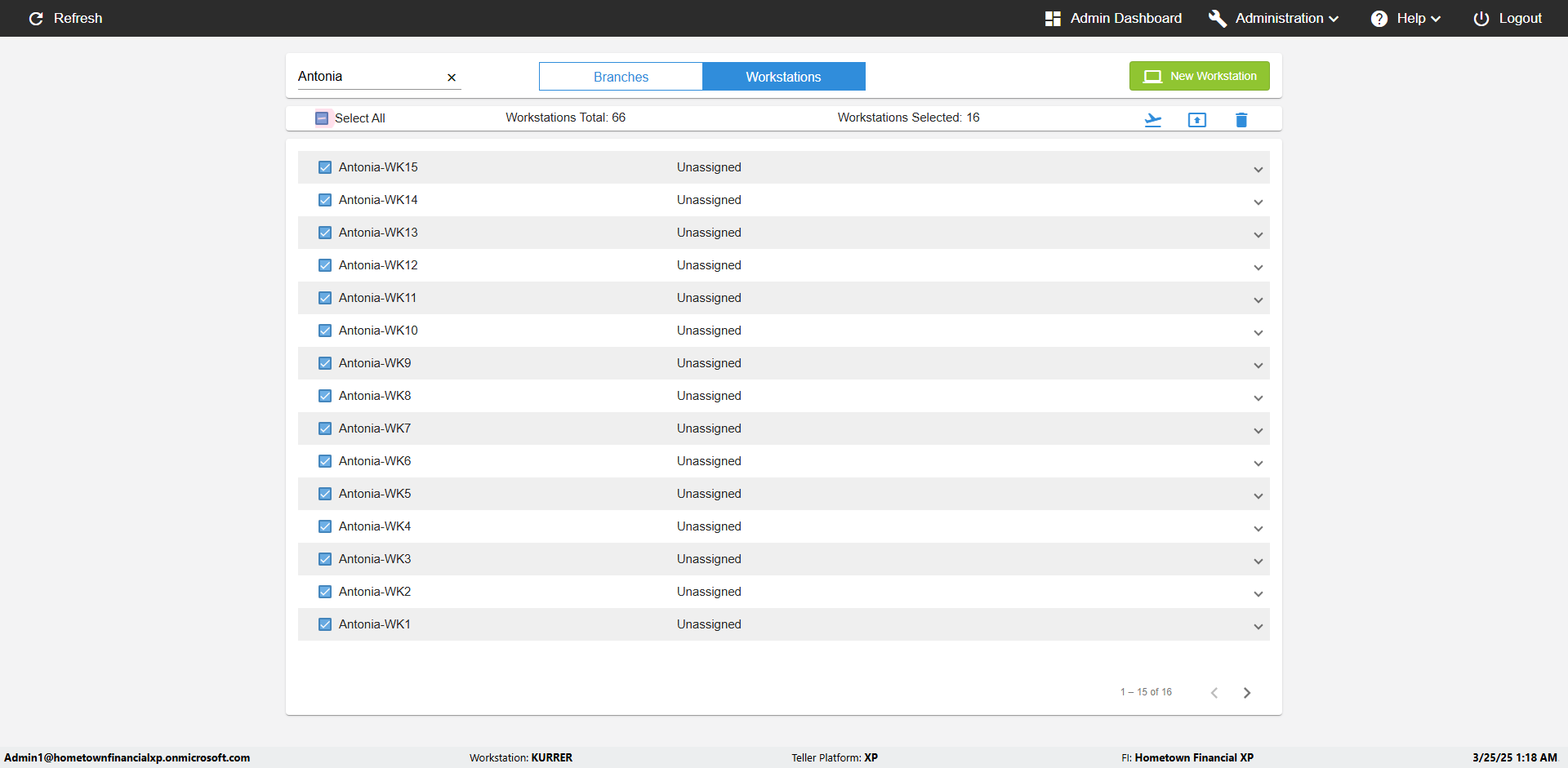Create a New Workstation
The width and height of the screenshot is (1568, 768).
pyautogui.click(x=1199, y=76)
